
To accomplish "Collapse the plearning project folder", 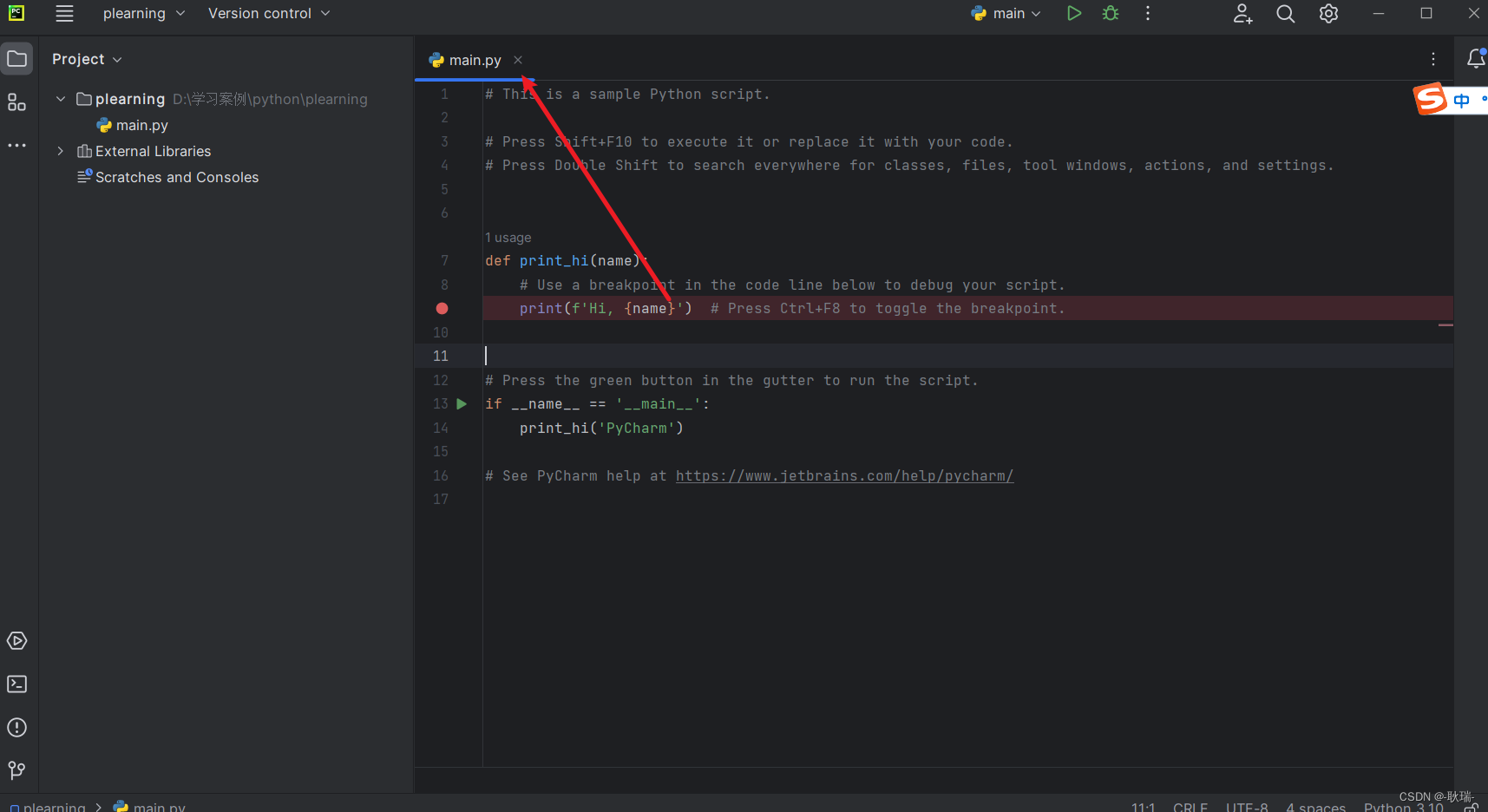I will click(x=61, y=99).
